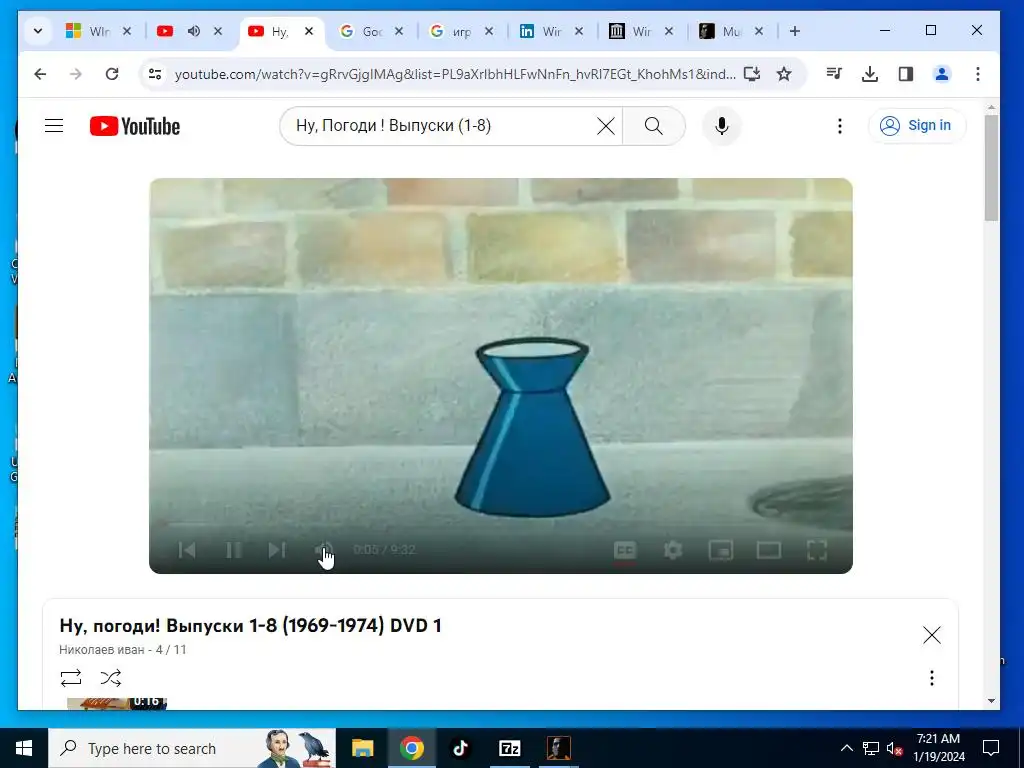The image size is (1024, 768).
Task: Open the player settings gear
Action: (673, 550)
